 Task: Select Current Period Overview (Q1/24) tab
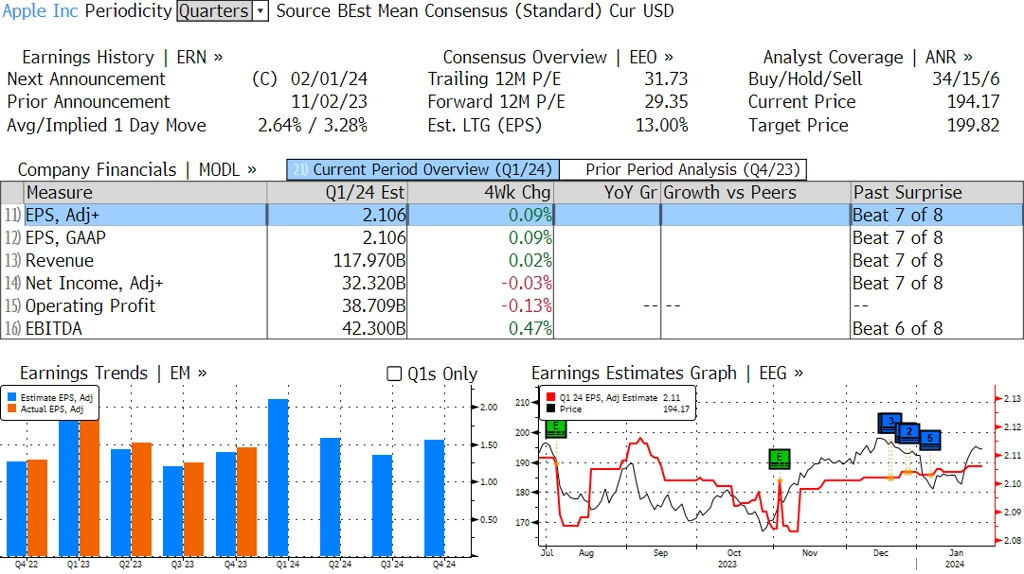[423, 170]
